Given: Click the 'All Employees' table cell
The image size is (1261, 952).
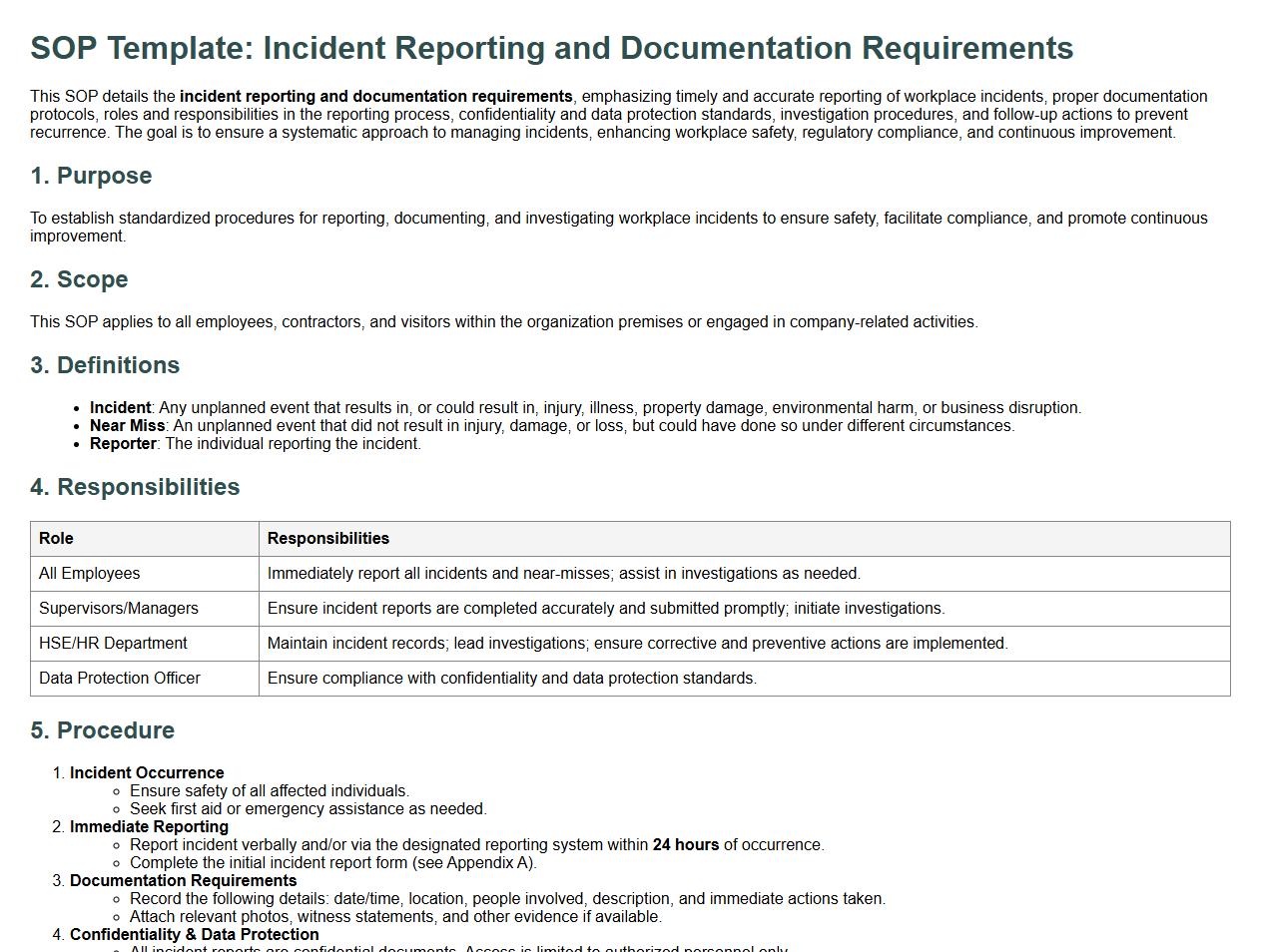Looking at the screenshot, I should (89, 574).
